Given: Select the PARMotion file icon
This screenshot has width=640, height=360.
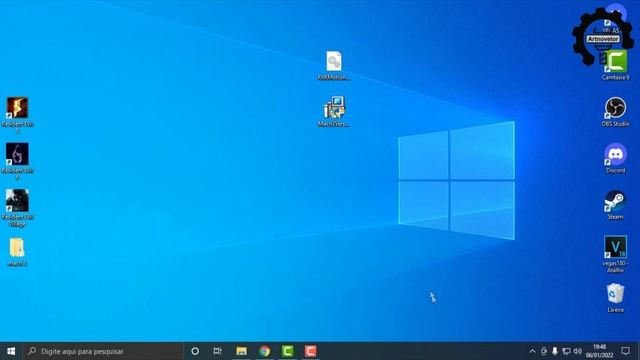Looking at the screenshot, I should click(x=334, y=61).
